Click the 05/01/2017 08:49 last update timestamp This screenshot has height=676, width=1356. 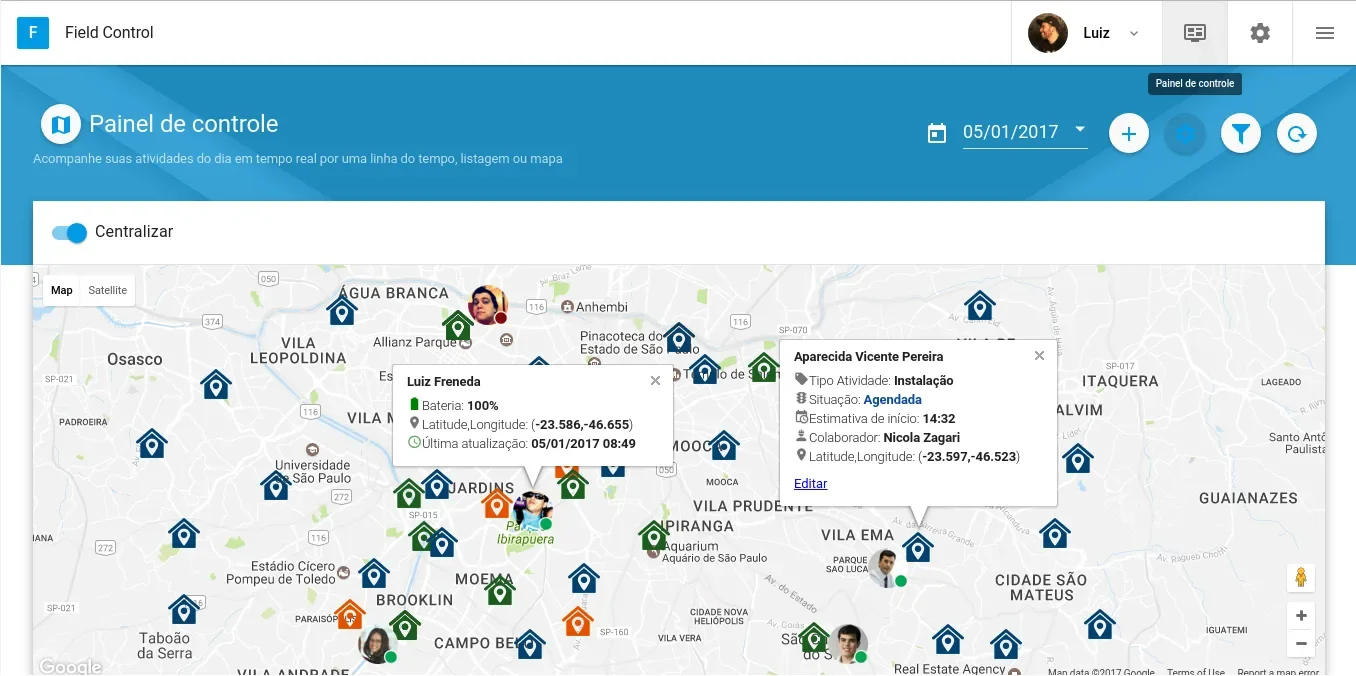coord(584,443)
